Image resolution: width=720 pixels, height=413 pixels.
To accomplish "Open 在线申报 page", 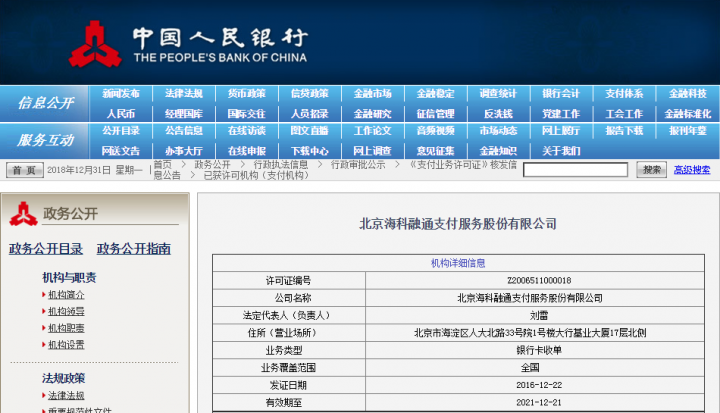I will pos(247,151).
